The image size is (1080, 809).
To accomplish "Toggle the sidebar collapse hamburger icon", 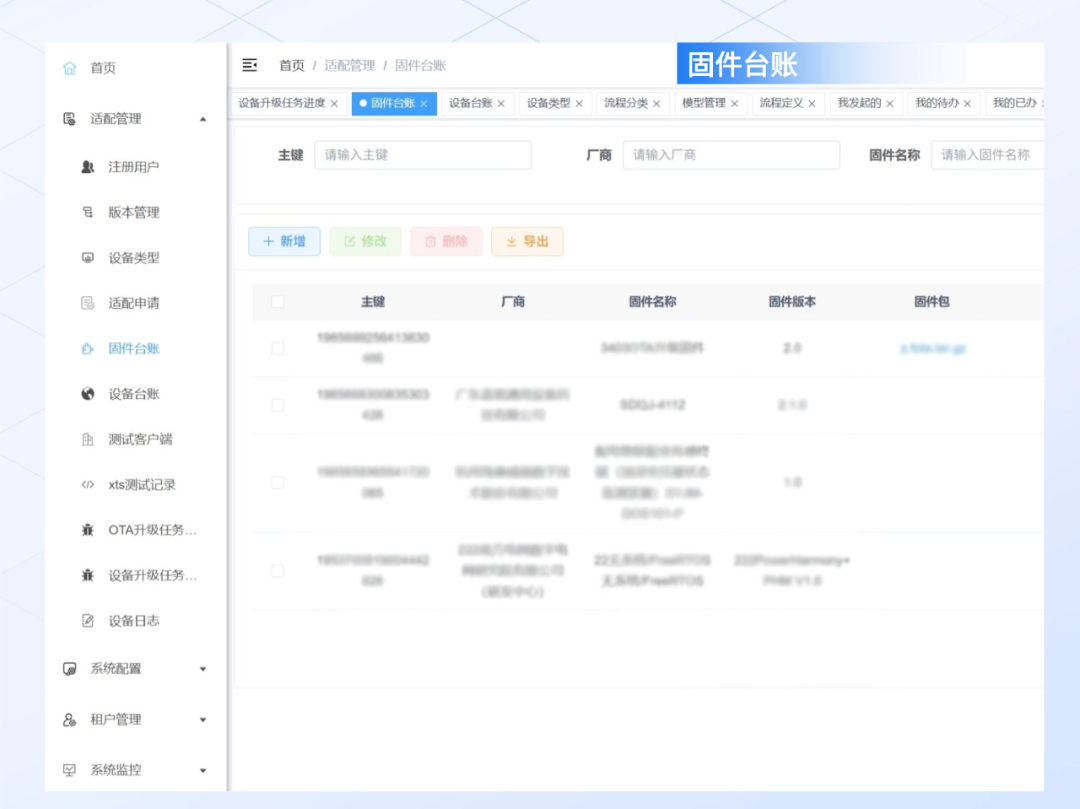I will (250, 65).
